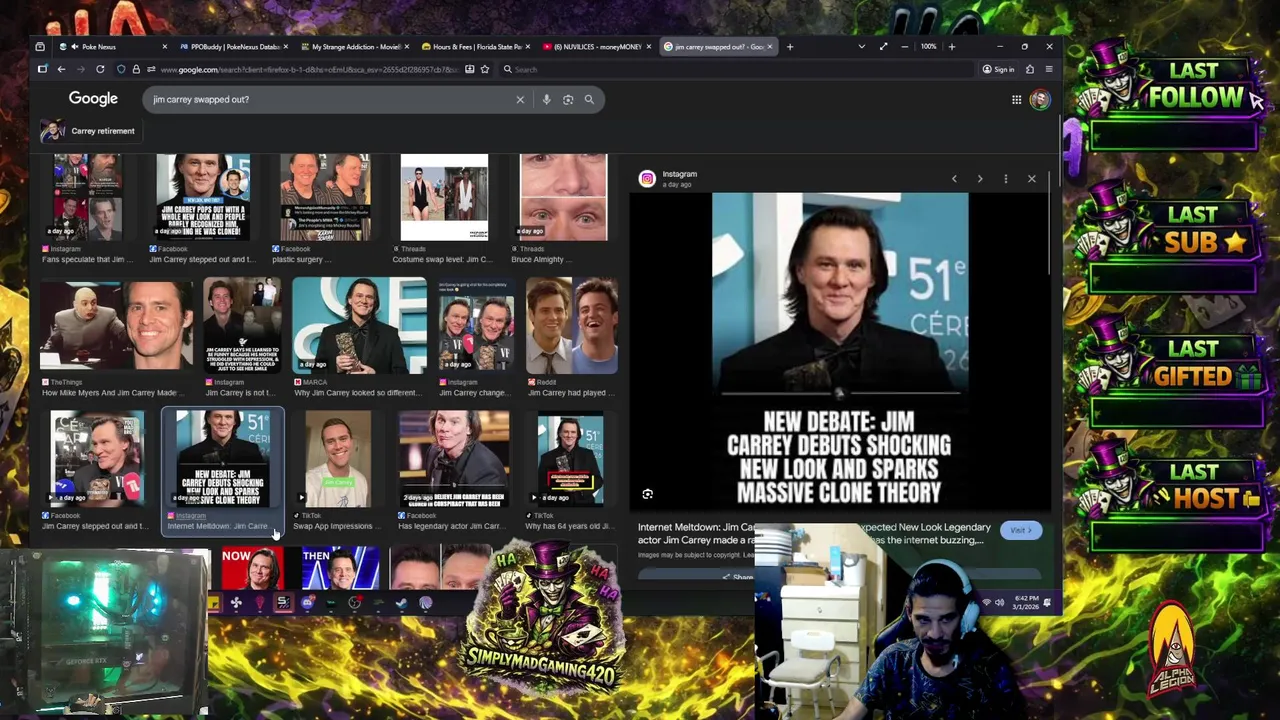Viewport: 1280px width, 720px height.
Task: Reset the 100% zoom level
Action: pos(928,47)
